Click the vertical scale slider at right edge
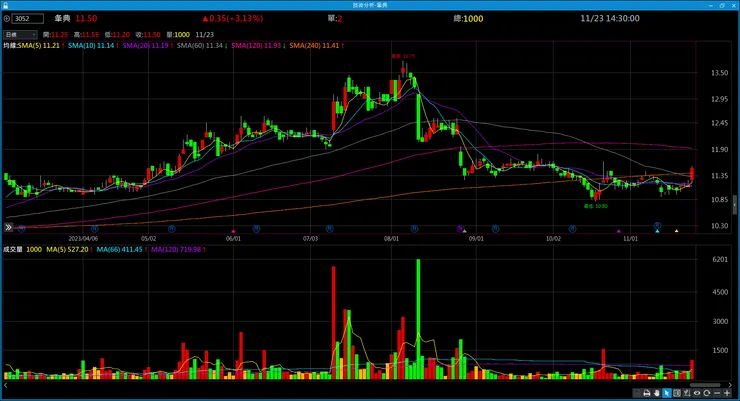 pyautogui.click(x=735, y=205)
